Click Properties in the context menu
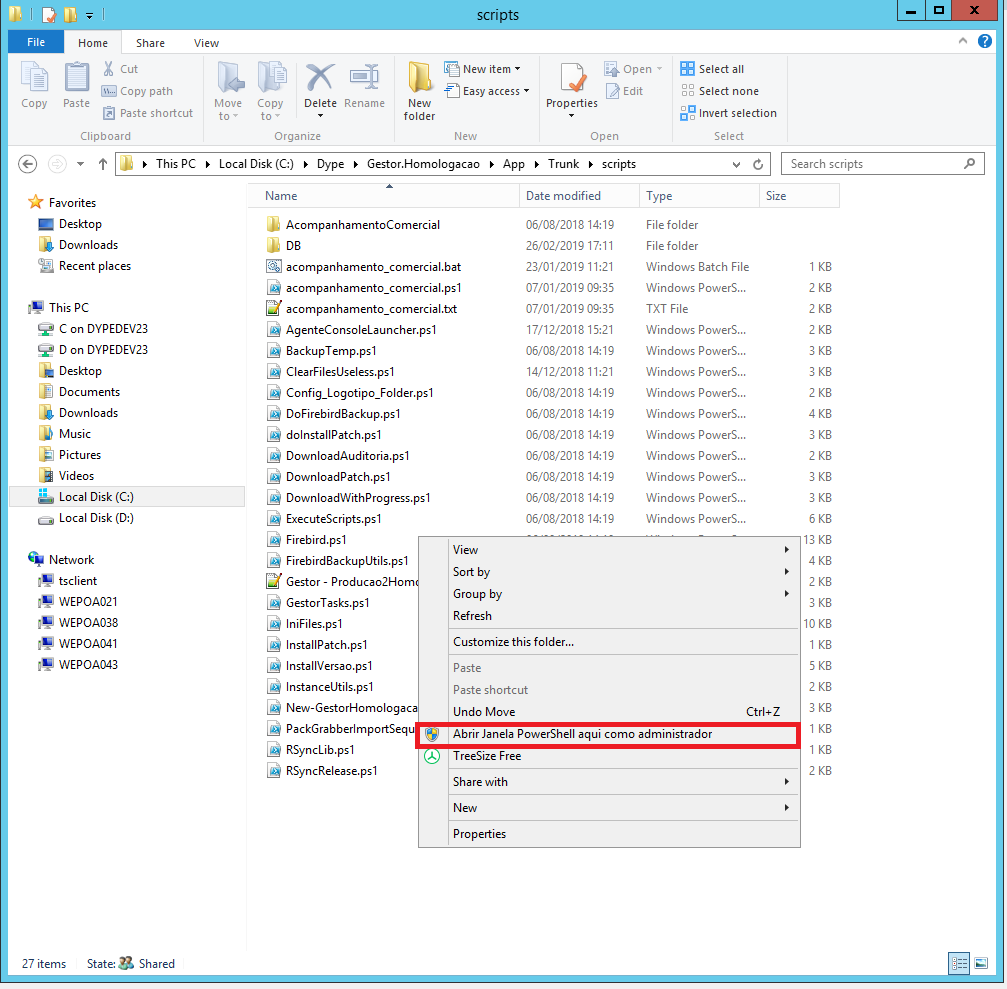The width and height of the screenshot is (1007, 989). coord(609,834)
